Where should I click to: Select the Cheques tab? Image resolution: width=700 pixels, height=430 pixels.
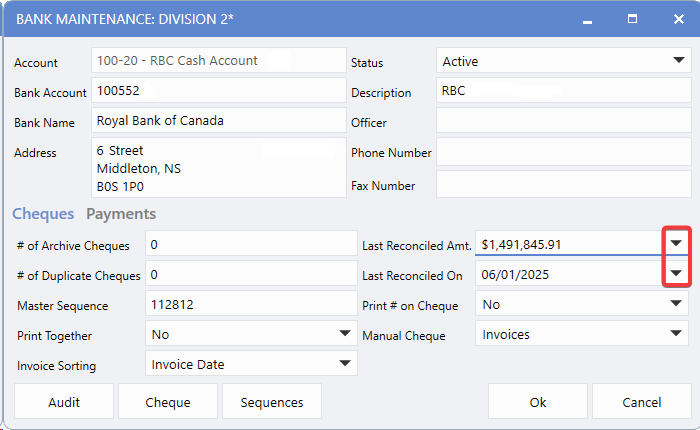[x=43, y=214]
